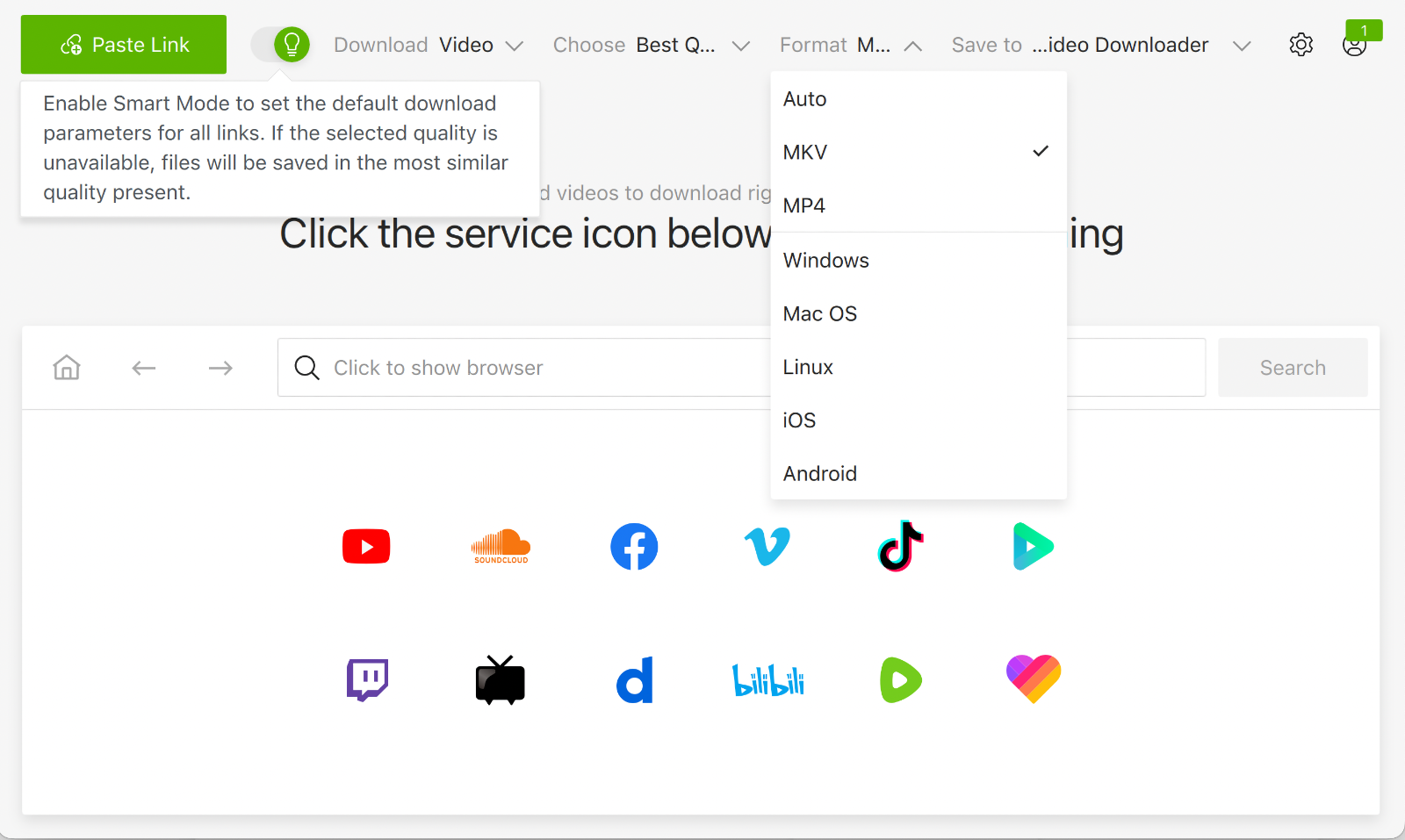Toggle the Smart Mode lightbulb switch
This screenshot has height=840, width=1405.
click(x=282, y=44)
